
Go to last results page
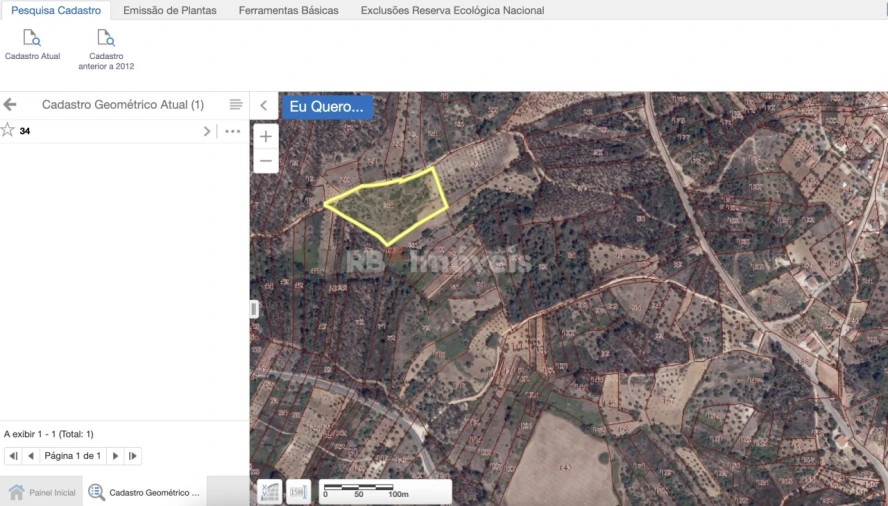(133, 456)
